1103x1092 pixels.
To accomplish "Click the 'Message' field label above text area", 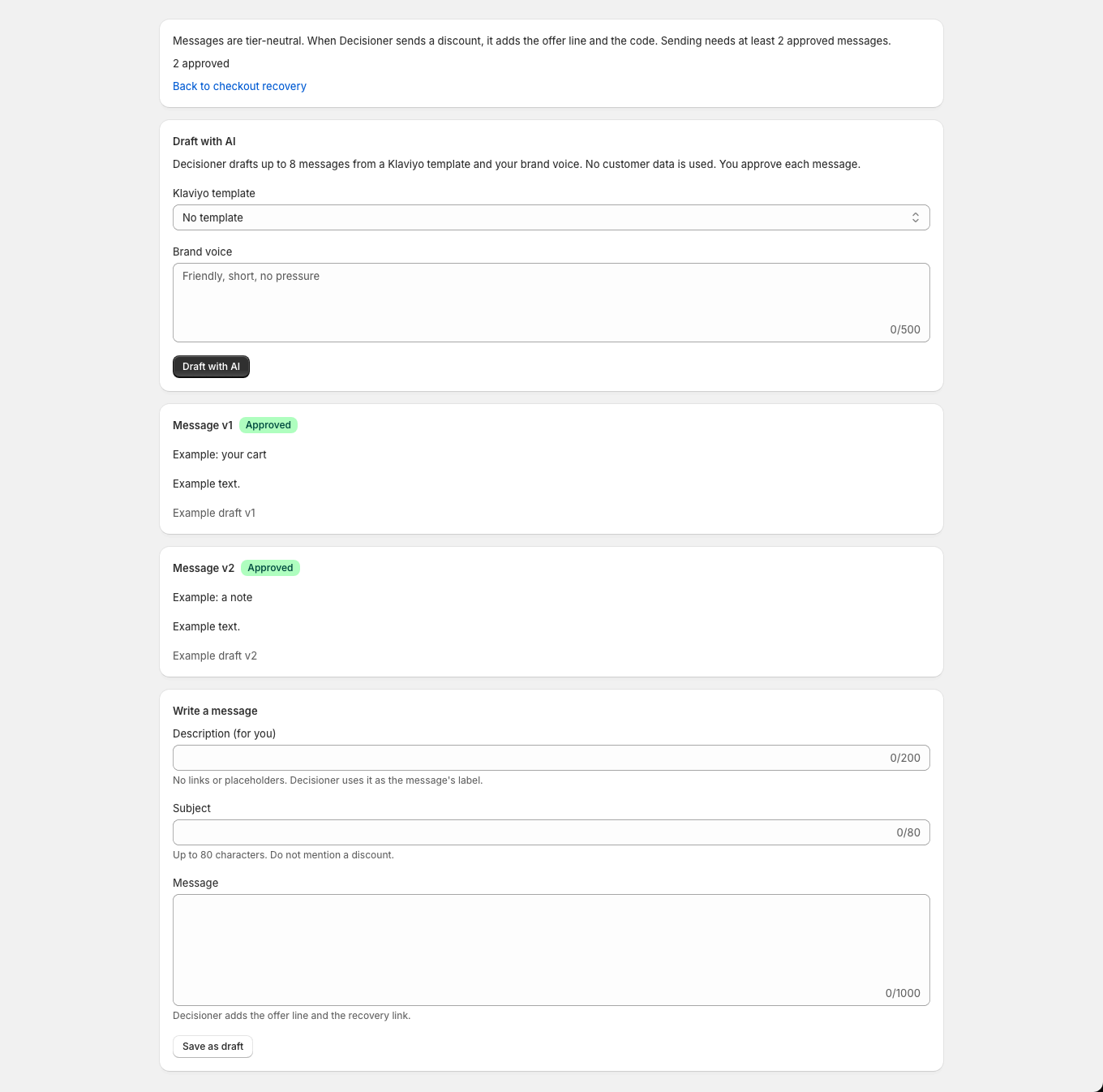I will point(195,883).
